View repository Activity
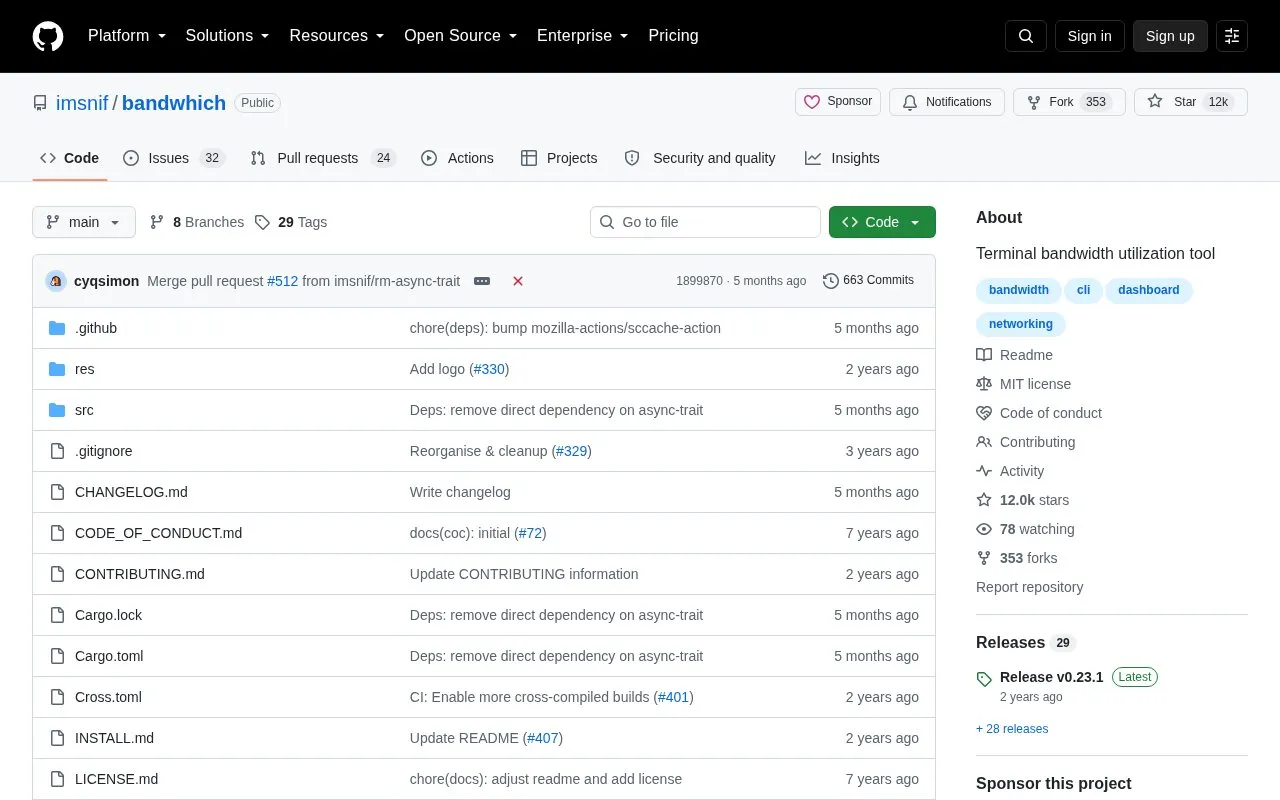This screenshot has height=800, width=1280. coord(1010,471)
